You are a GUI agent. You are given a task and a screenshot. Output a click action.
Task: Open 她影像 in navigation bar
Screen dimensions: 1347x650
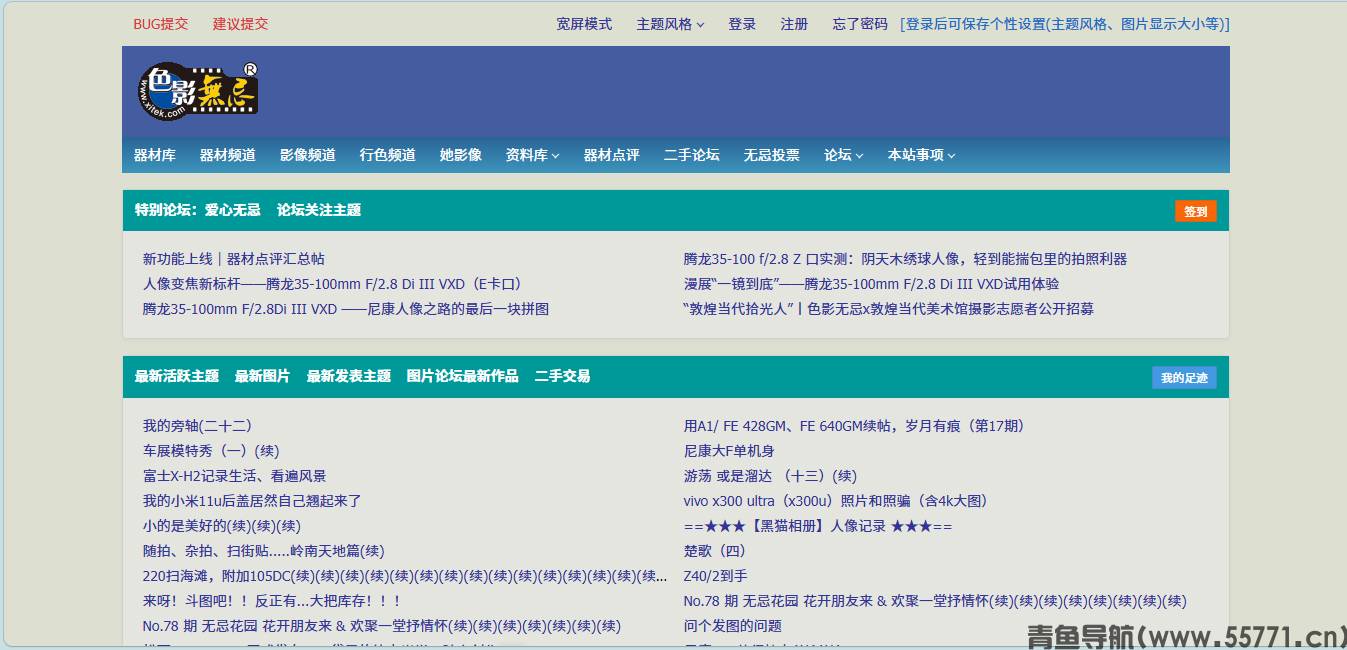click(461, 155)
